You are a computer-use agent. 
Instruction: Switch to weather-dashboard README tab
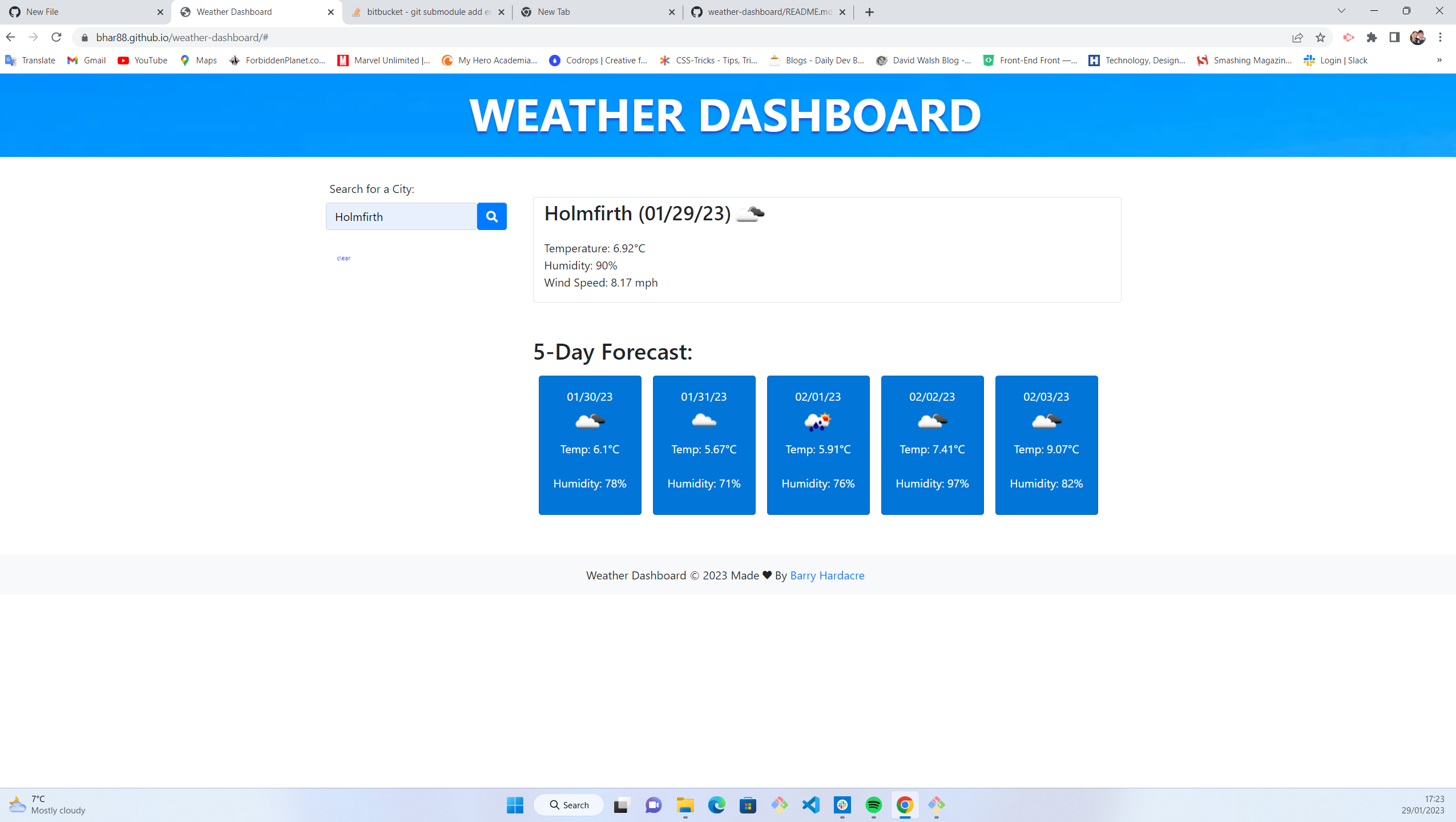click(768, 12)
